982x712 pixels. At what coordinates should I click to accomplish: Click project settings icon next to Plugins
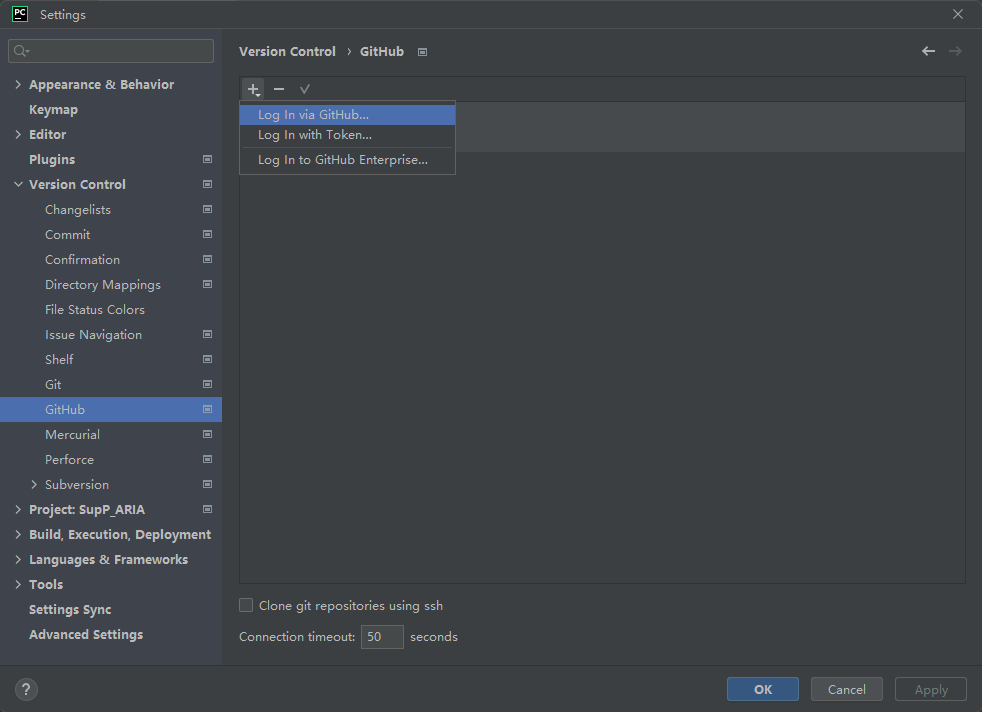coord(207,159)
